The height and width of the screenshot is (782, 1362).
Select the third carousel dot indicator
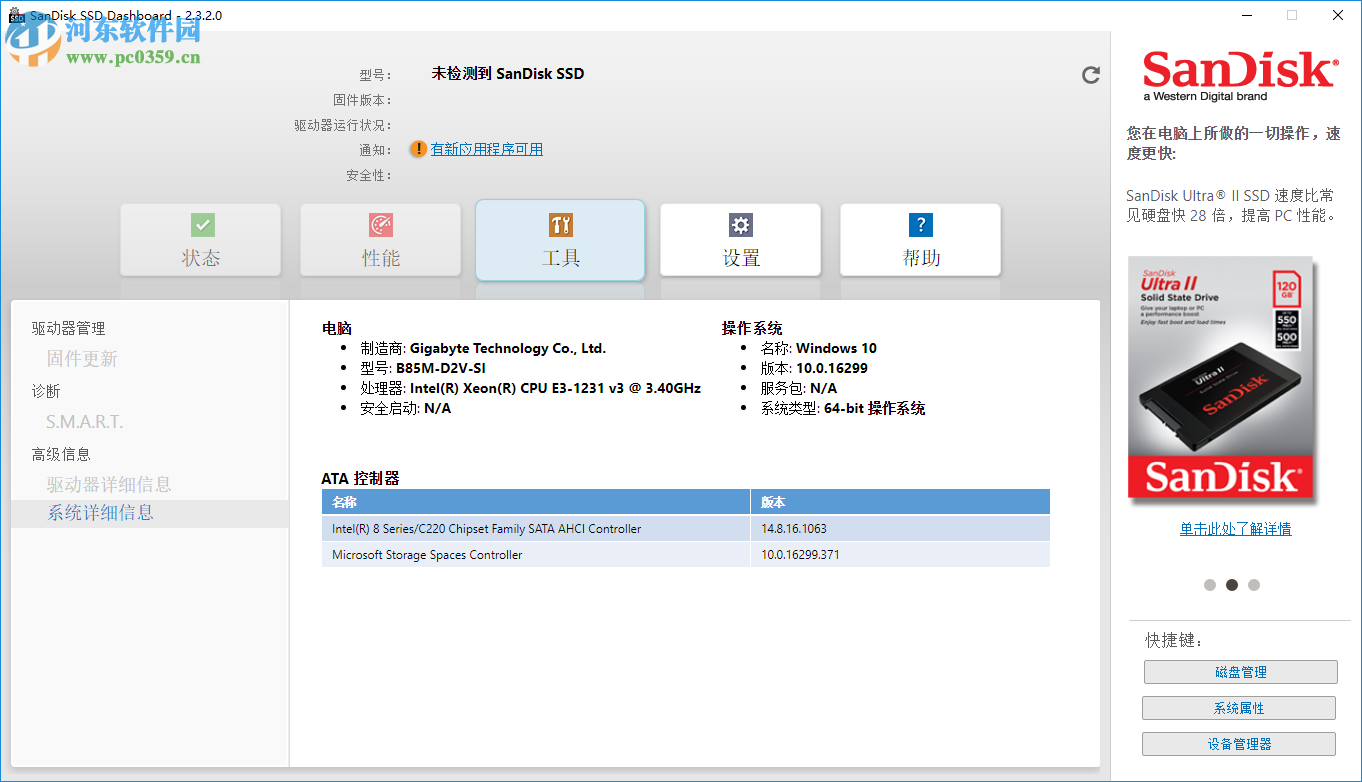1254,584
